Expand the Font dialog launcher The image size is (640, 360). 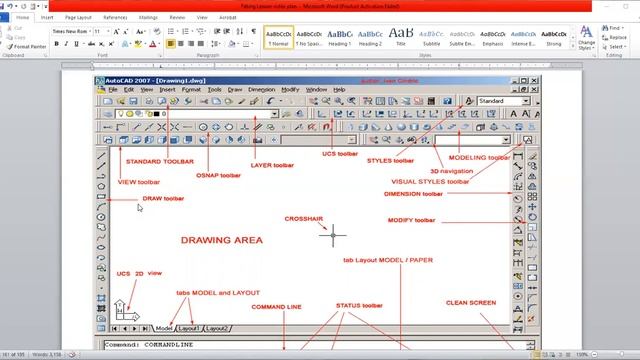coord(160,55)
